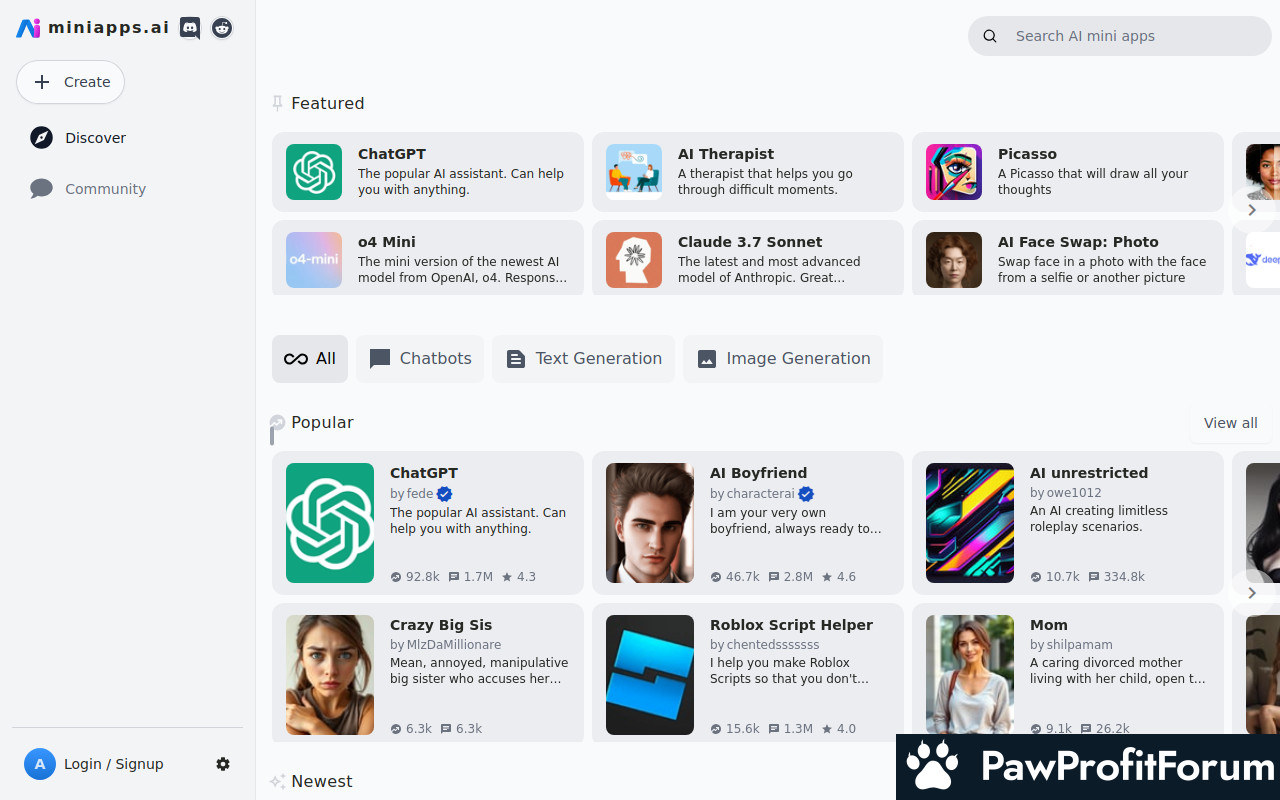The width and height of the screenshot is (1280, 800).
Task: Click AI Therapist featured icon
Action: [634, 172]
